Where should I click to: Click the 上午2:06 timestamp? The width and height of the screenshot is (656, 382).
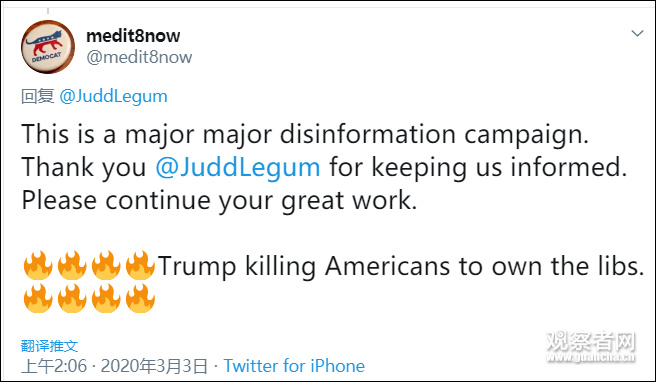[54, 366]
